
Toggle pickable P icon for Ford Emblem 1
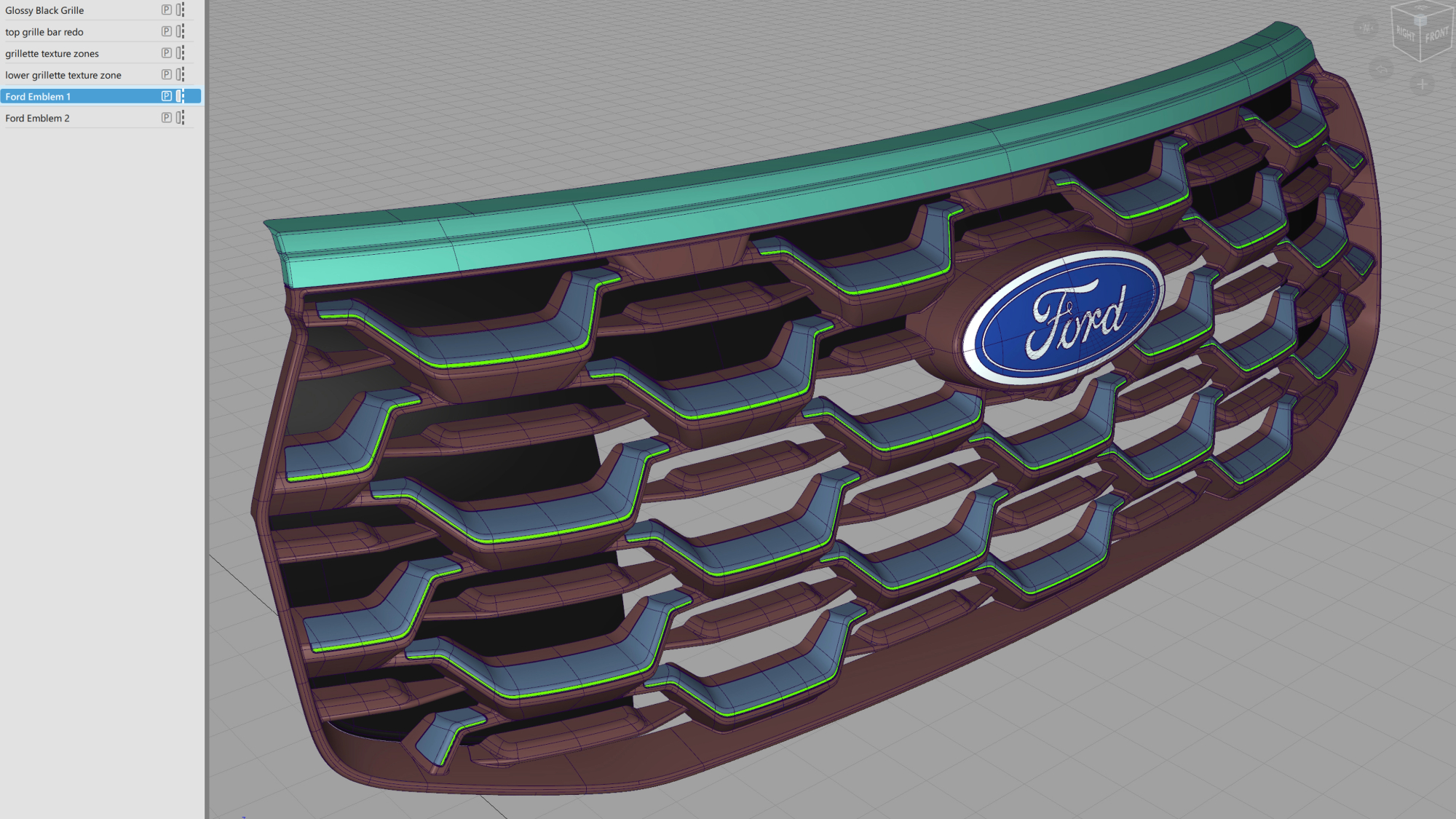coord(167,96)
